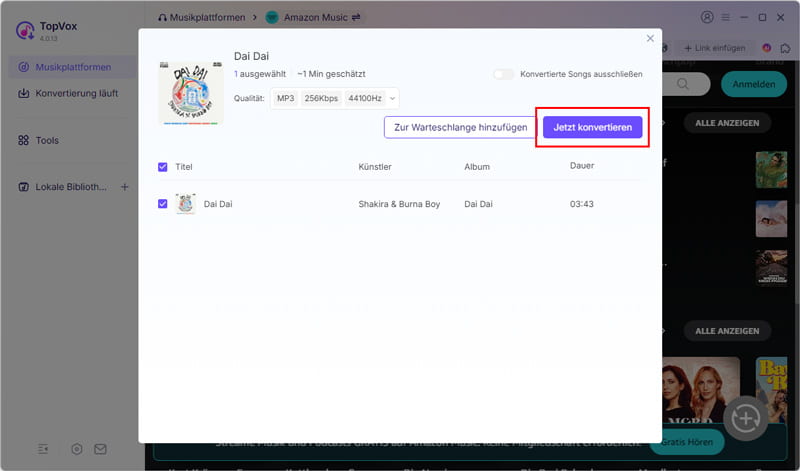Open the user account icon

pos(707,17)
